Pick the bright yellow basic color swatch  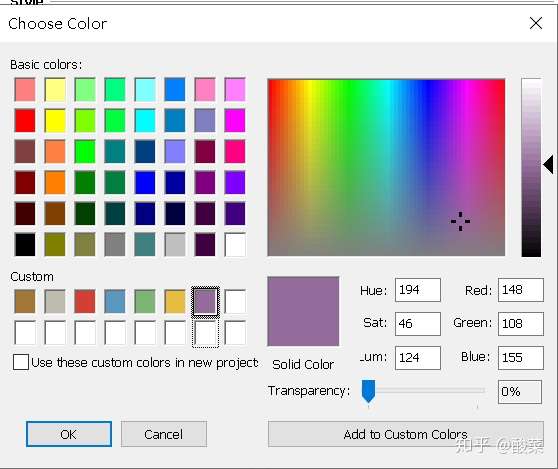(x=55, y=121)
